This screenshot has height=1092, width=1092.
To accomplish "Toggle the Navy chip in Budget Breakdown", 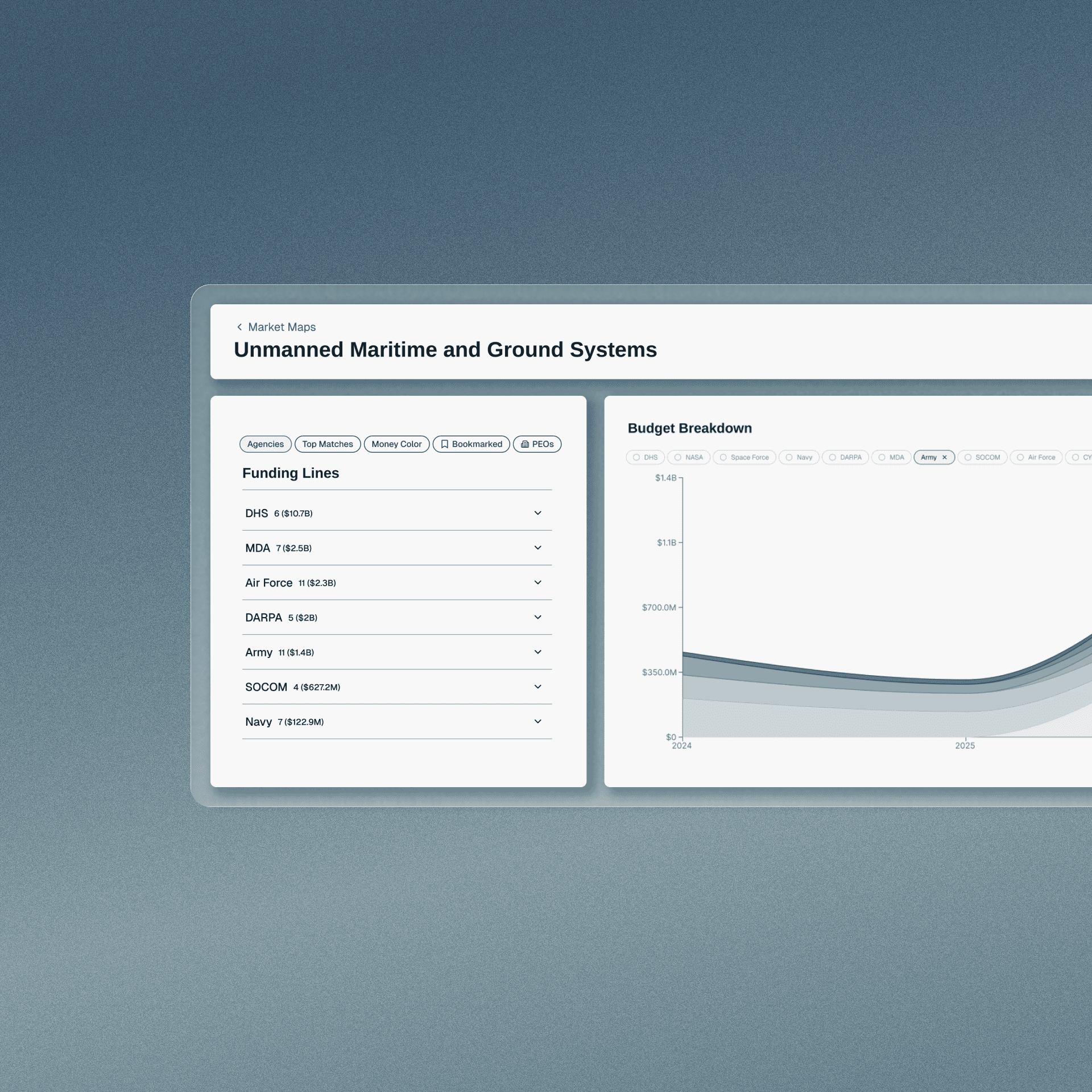I will 799,457.
